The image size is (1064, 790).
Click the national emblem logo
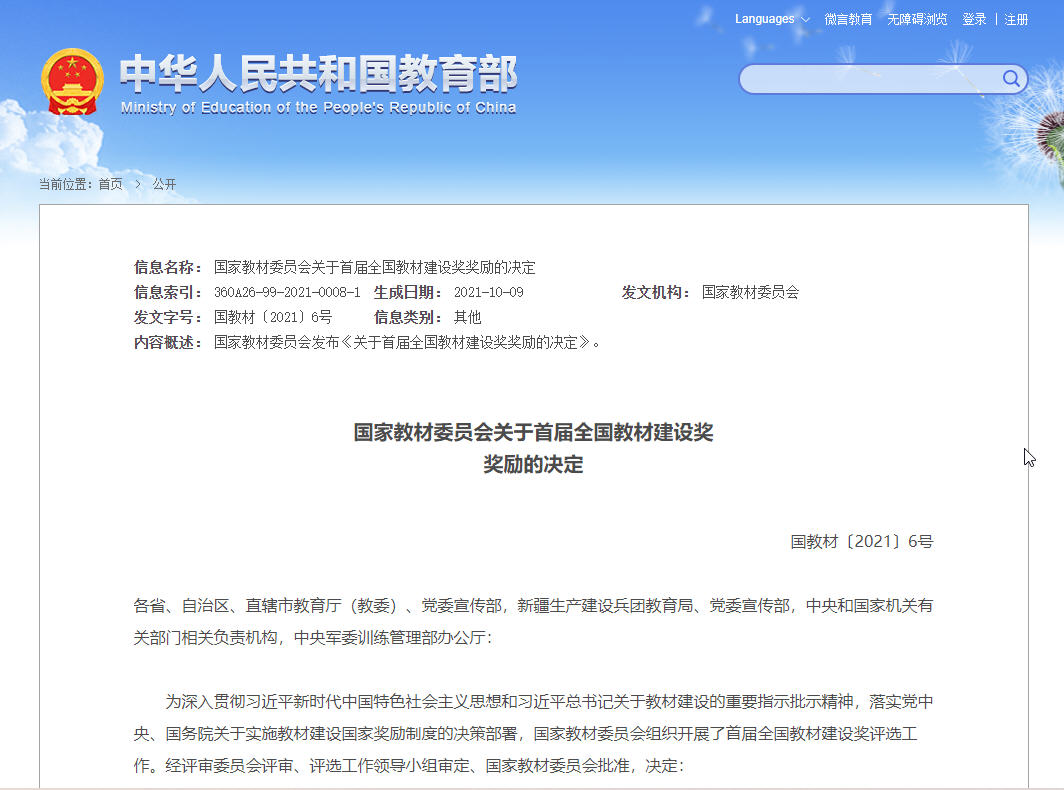[x=72, y=82]
